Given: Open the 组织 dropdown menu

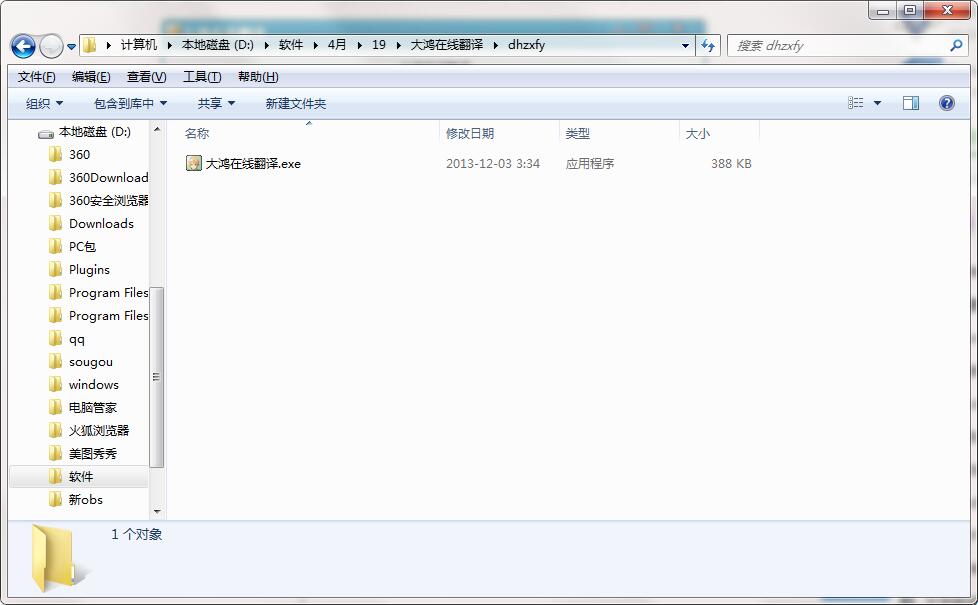Looking at the screenshot, I should coord(44,103).
